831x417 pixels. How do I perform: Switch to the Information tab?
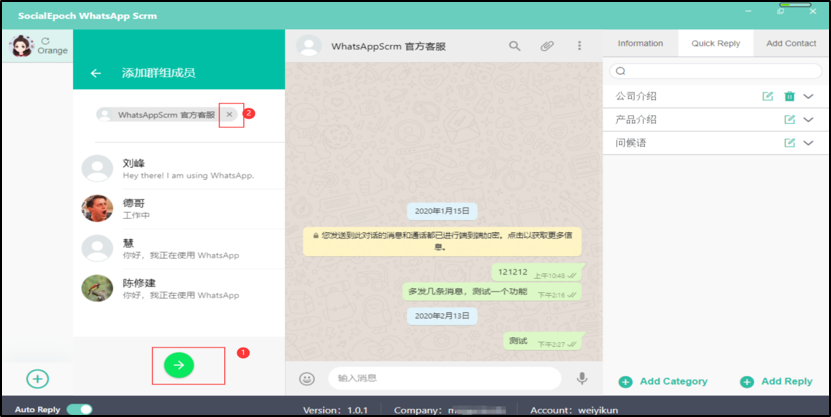click(640, 43)
